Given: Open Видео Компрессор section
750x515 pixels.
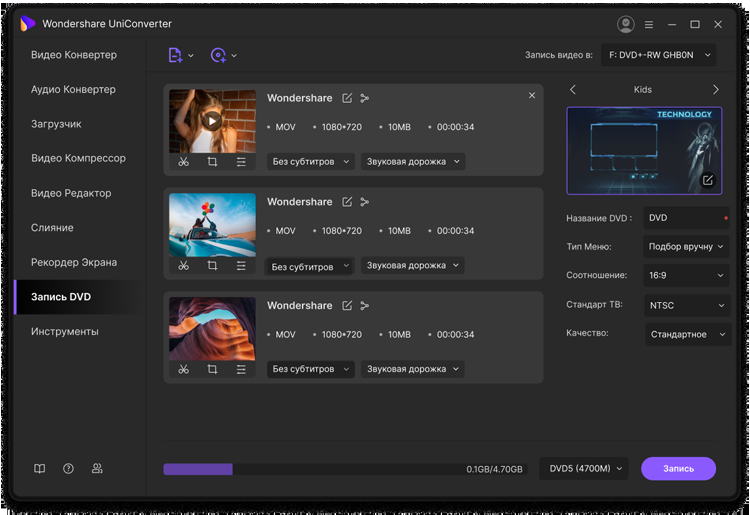Looking at the screenshot, I should click(x=78, y=158).
